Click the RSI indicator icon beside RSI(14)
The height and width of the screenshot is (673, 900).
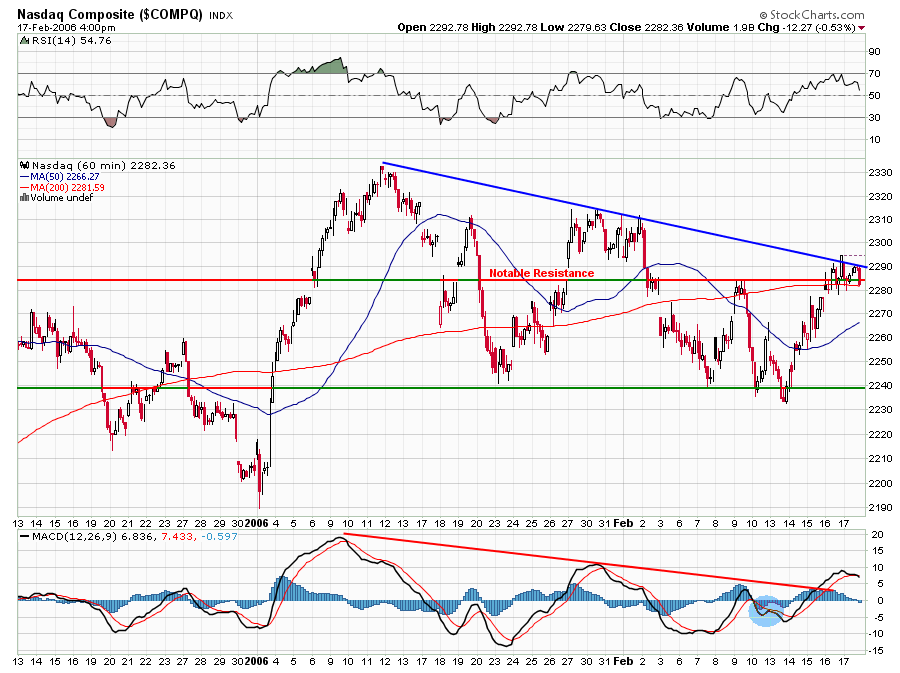tap(24, 41)
